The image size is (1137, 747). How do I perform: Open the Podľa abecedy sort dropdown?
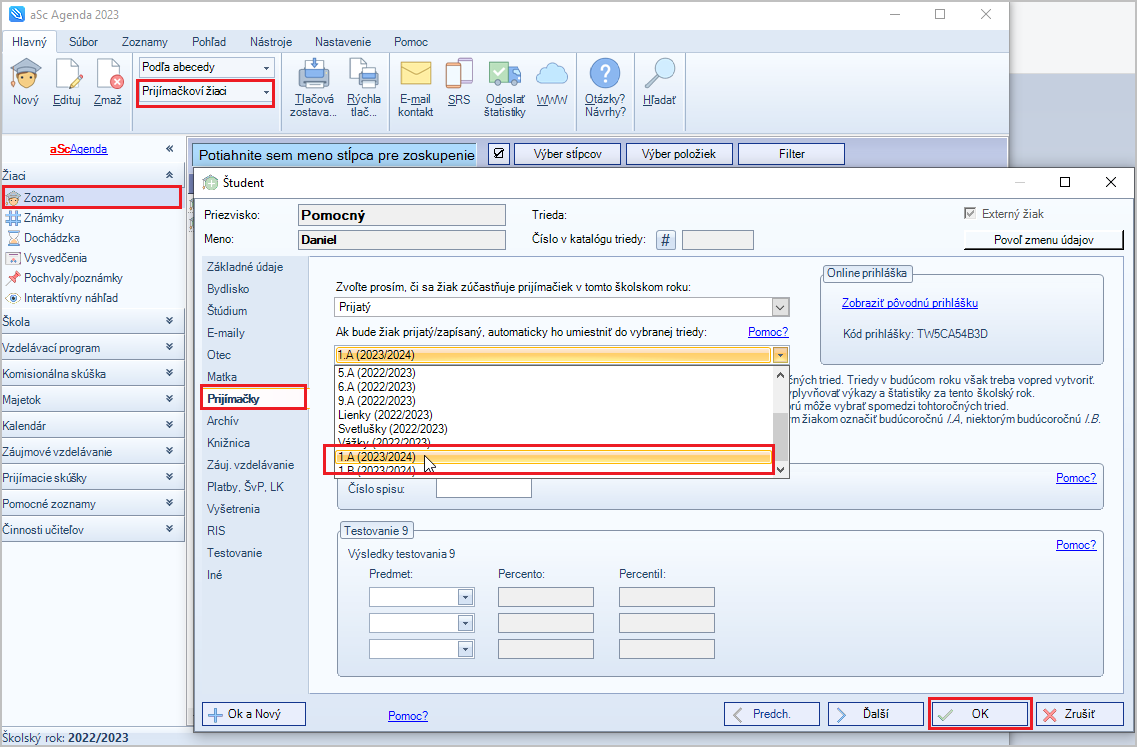click(207, 67)
